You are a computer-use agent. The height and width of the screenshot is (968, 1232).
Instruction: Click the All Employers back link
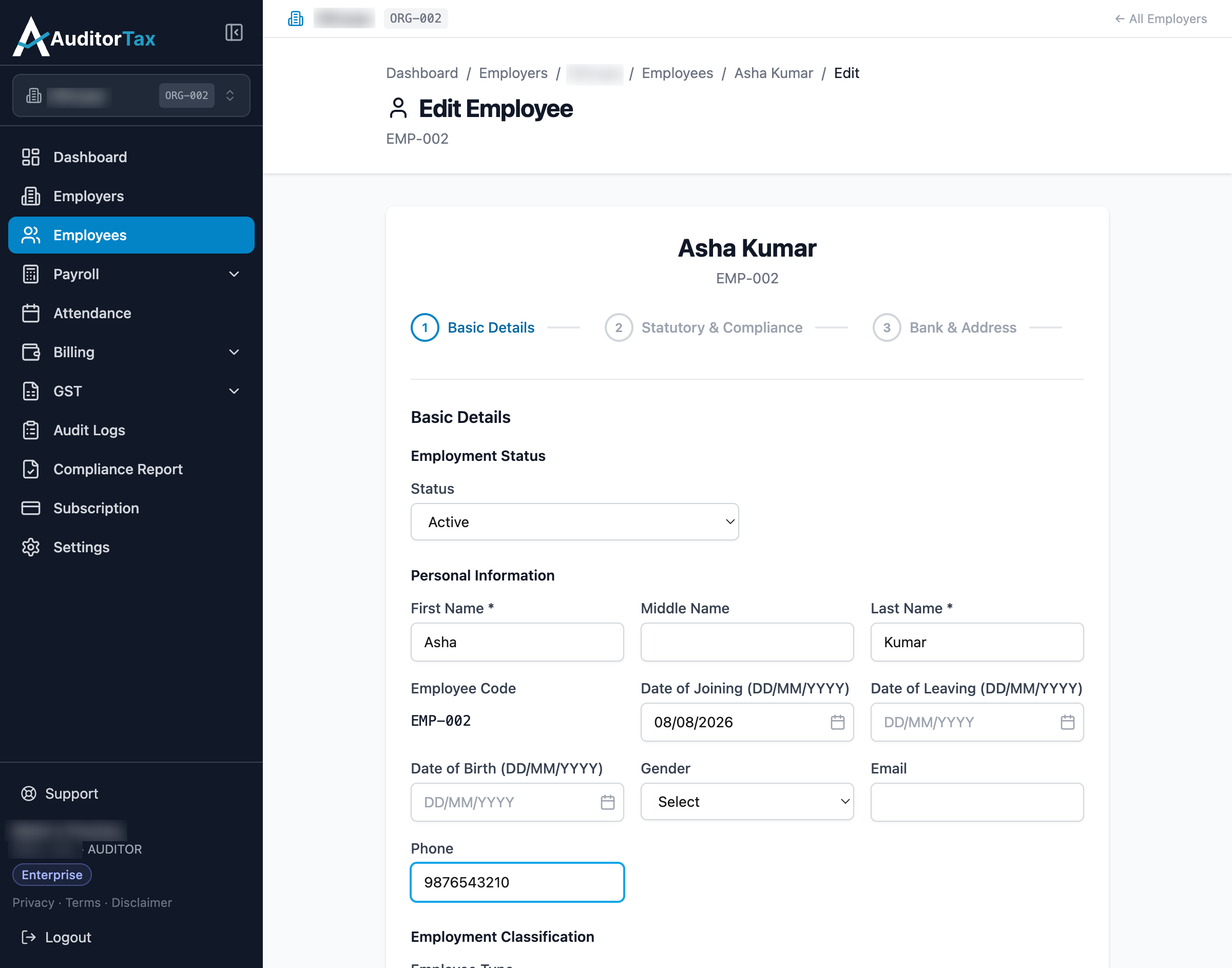coord(1161,18)
